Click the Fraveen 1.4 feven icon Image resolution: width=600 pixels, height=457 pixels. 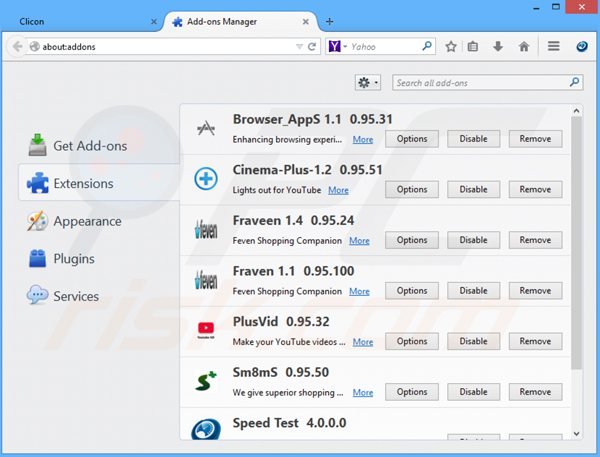click(206, 230)
